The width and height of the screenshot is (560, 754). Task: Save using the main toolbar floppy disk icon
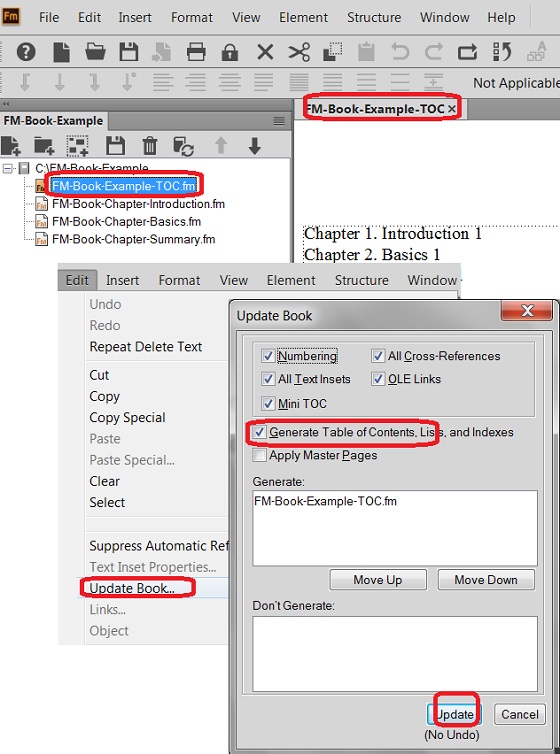[x=128, y=51]
